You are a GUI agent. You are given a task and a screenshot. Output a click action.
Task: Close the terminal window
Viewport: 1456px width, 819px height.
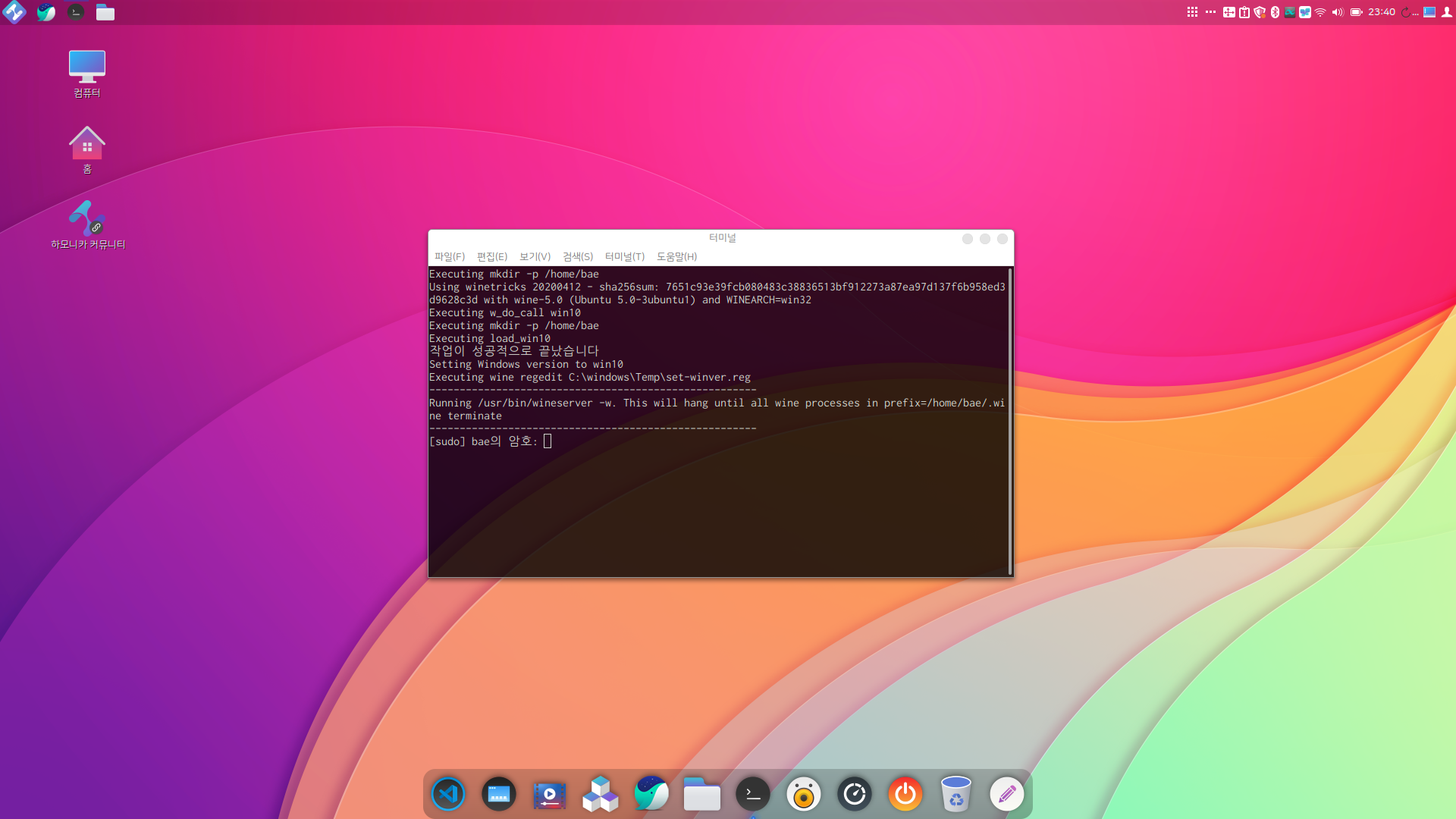point(1003,239)
